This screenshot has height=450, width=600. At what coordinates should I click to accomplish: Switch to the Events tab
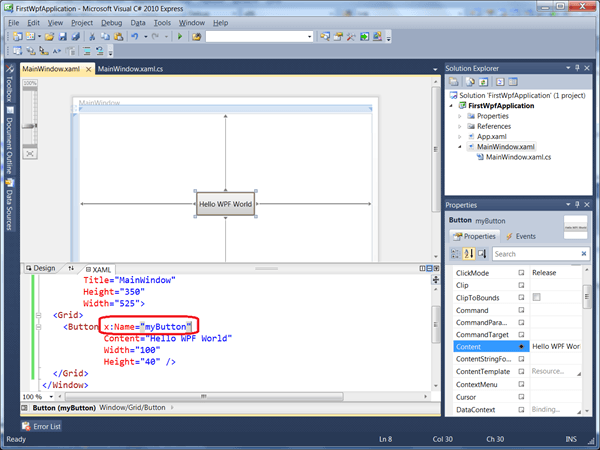521,236
